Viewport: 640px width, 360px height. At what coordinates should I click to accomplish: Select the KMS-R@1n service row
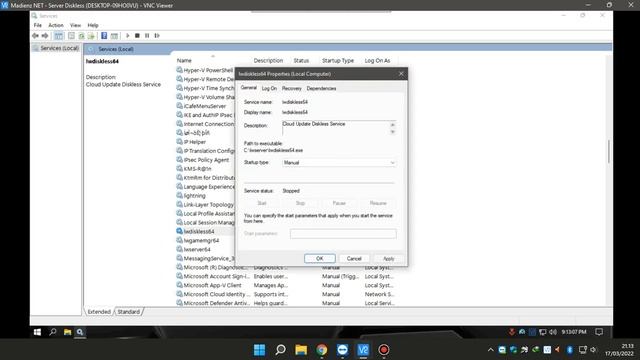tap(197, 169)
